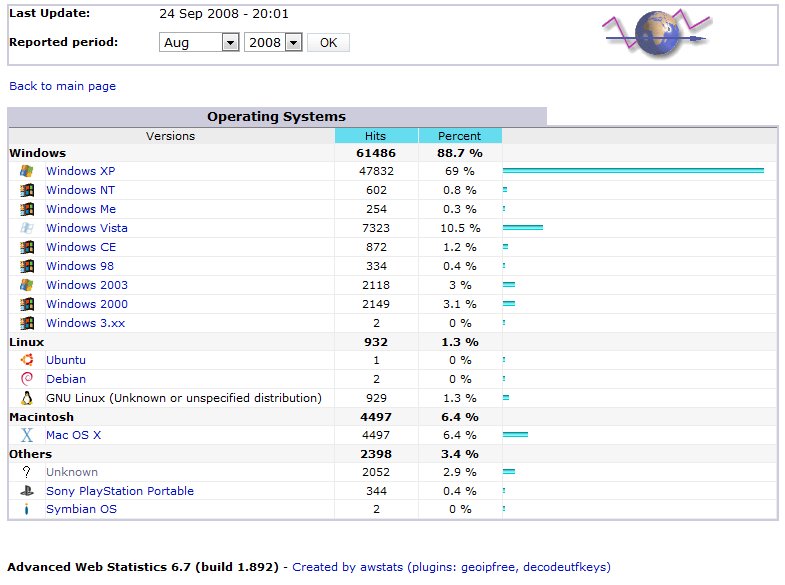Click the Unknown hits value 2052
Image resolution: width=785 pixels, height=585 pixels.
click(376, 472)
